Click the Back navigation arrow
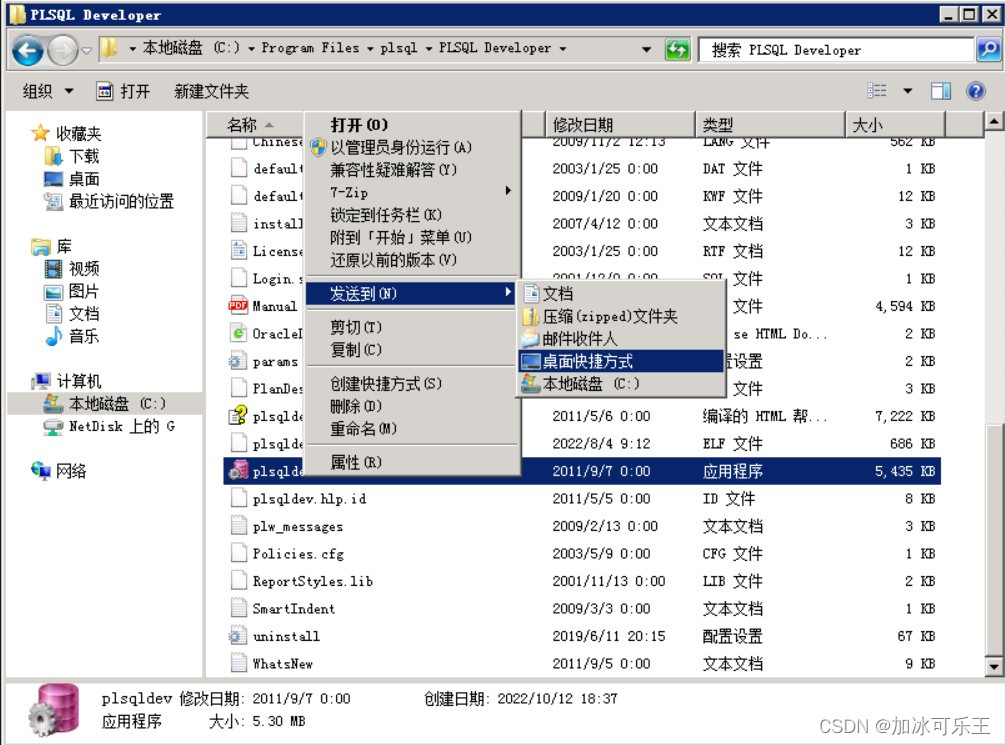This screenshot has height=745, width=1006. coord(28,50)
